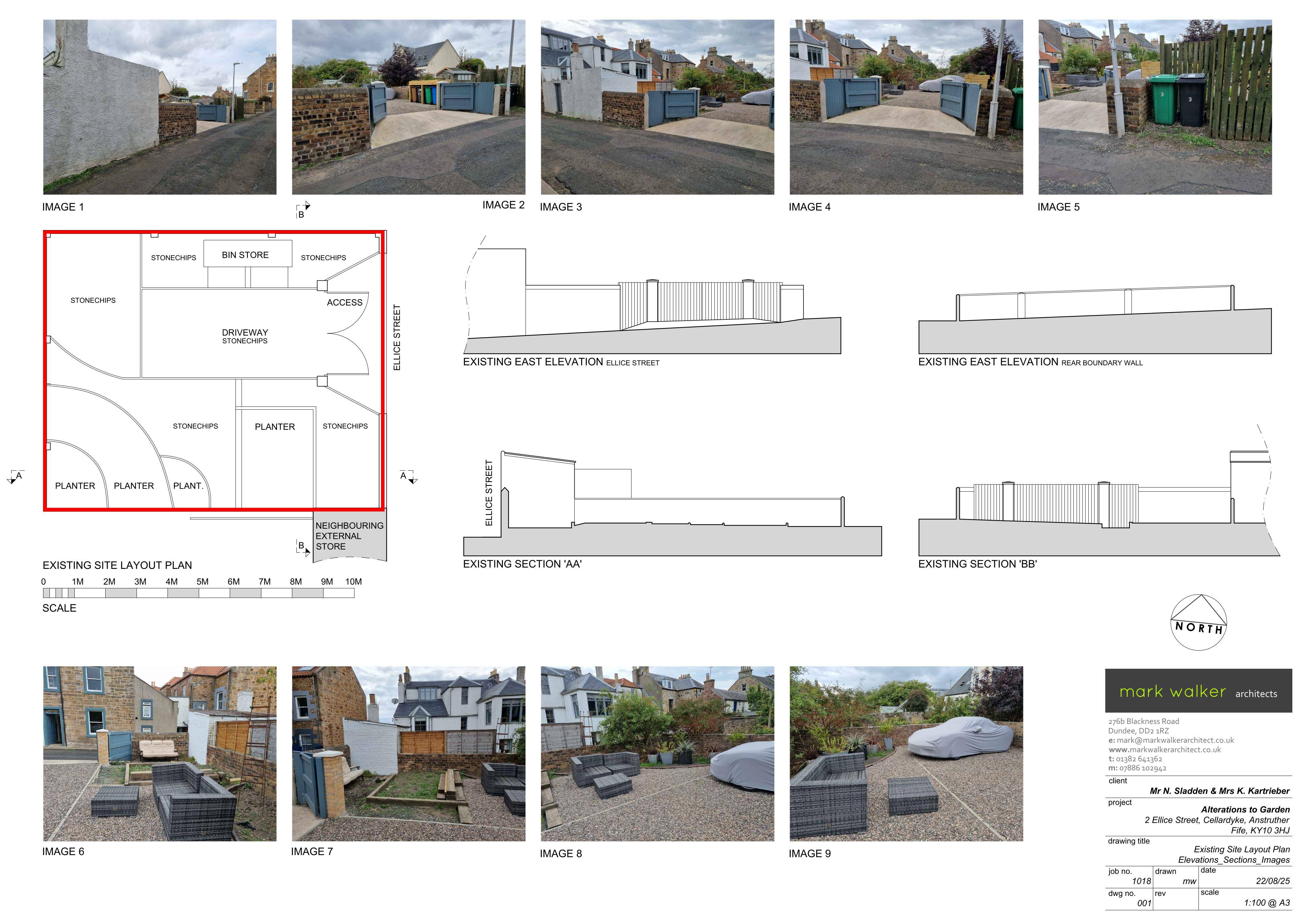Select the EXISTING EAST ELEVATION ELLICE STREET title
This screenshot has width=1307, height=924.
561,362
